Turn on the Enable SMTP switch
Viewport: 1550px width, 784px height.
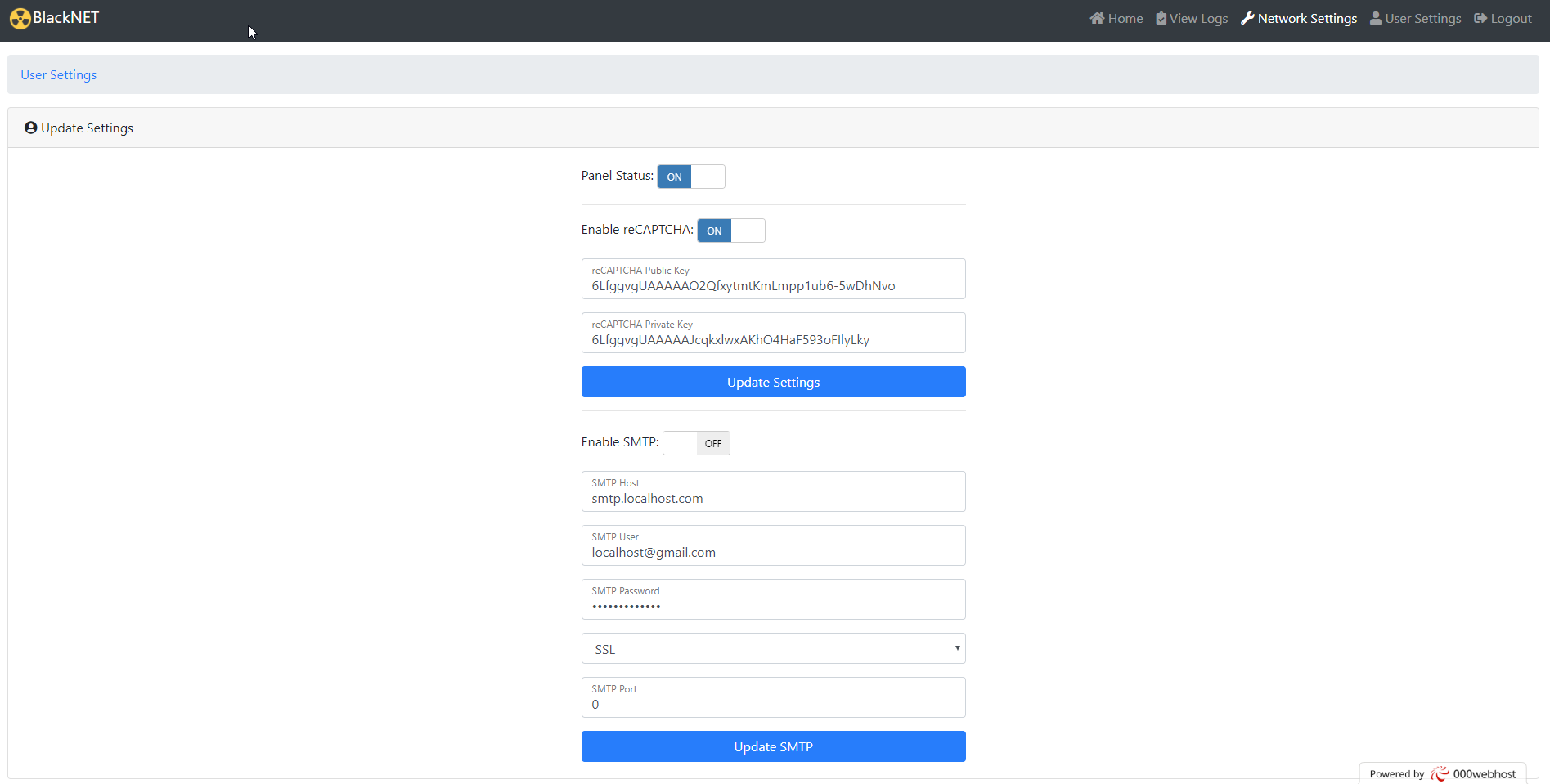[696, 443]
